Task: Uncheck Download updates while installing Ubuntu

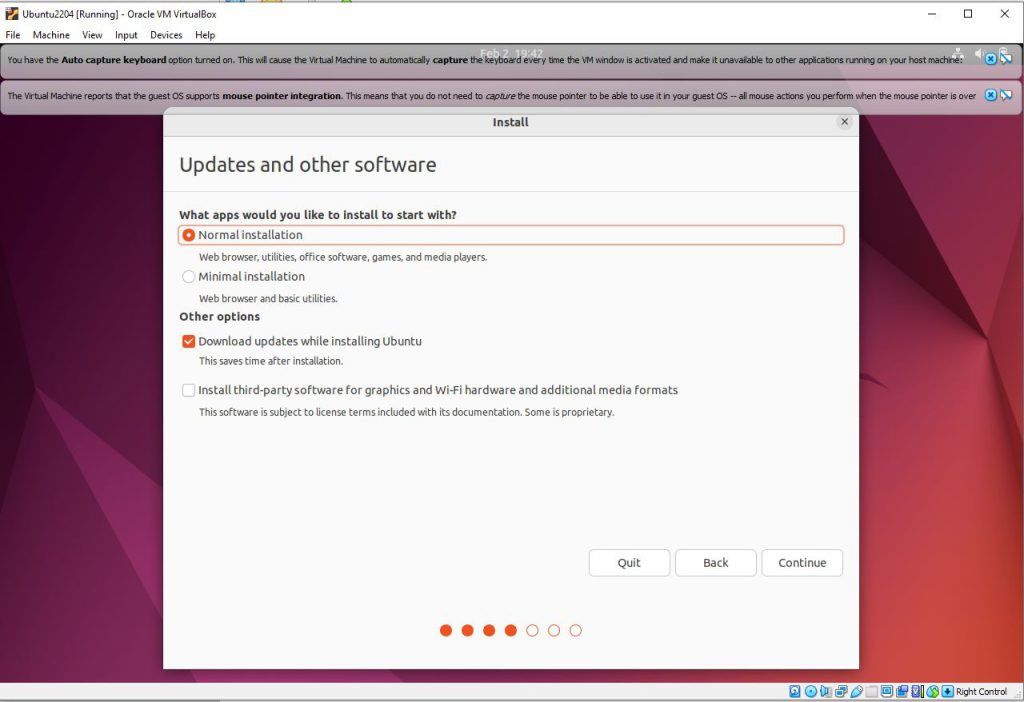Action: 189,342
